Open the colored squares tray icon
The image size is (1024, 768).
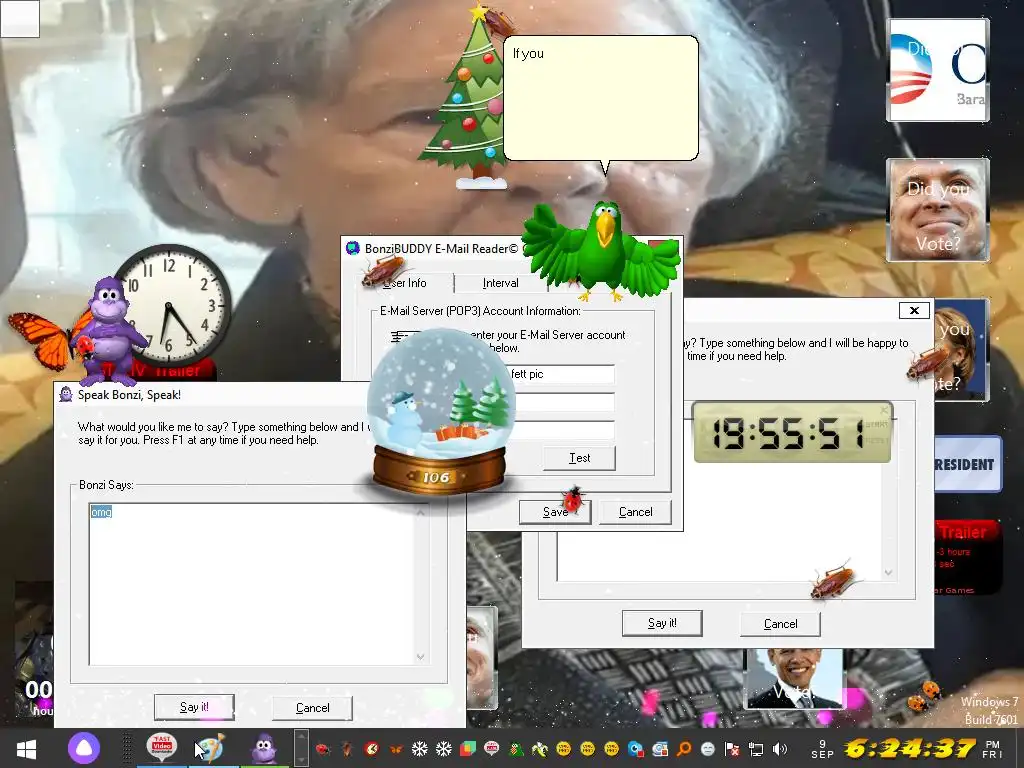tap(468, 749)
